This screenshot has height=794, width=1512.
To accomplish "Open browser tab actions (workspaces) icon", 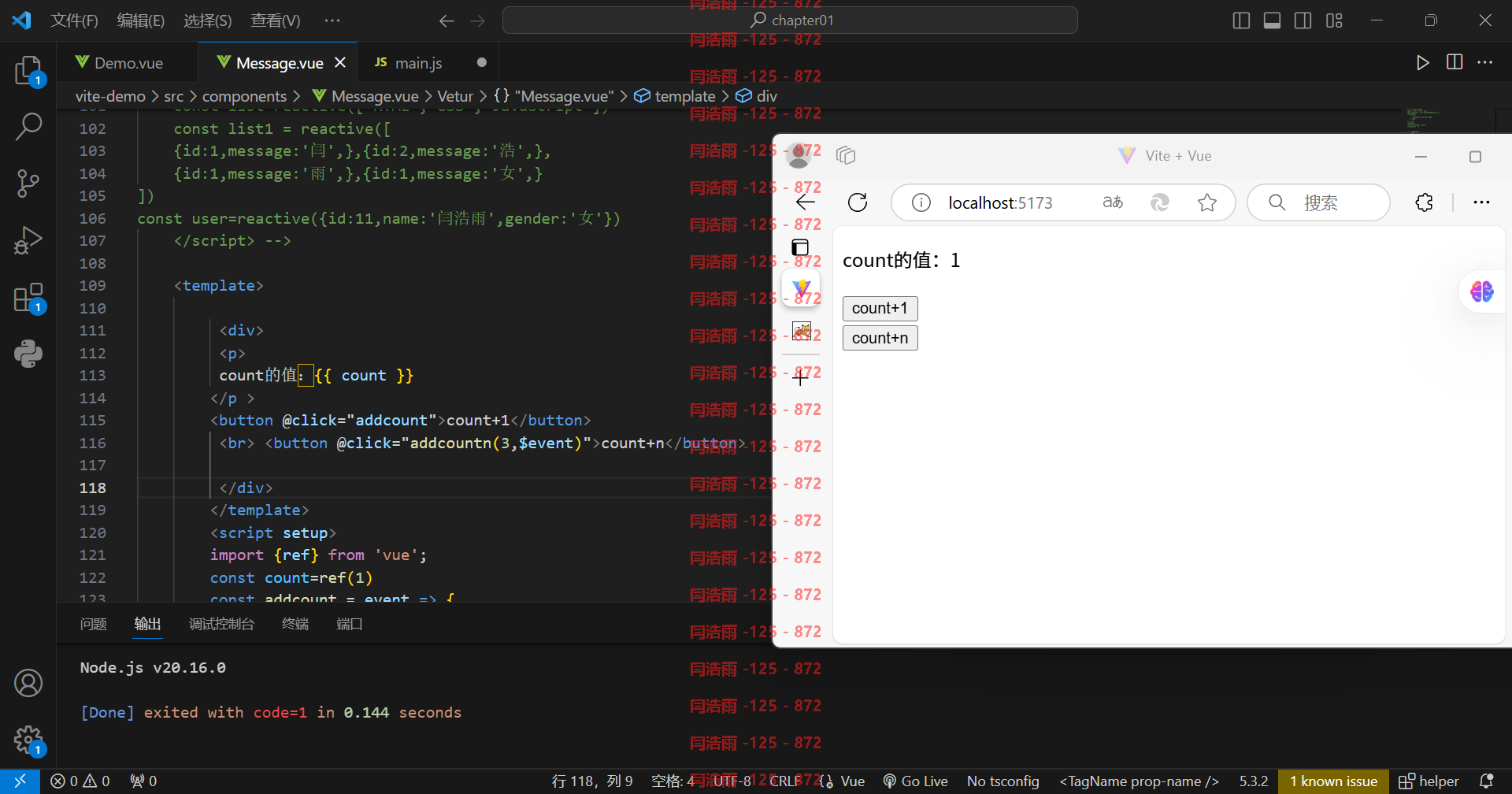I will 846,155.
